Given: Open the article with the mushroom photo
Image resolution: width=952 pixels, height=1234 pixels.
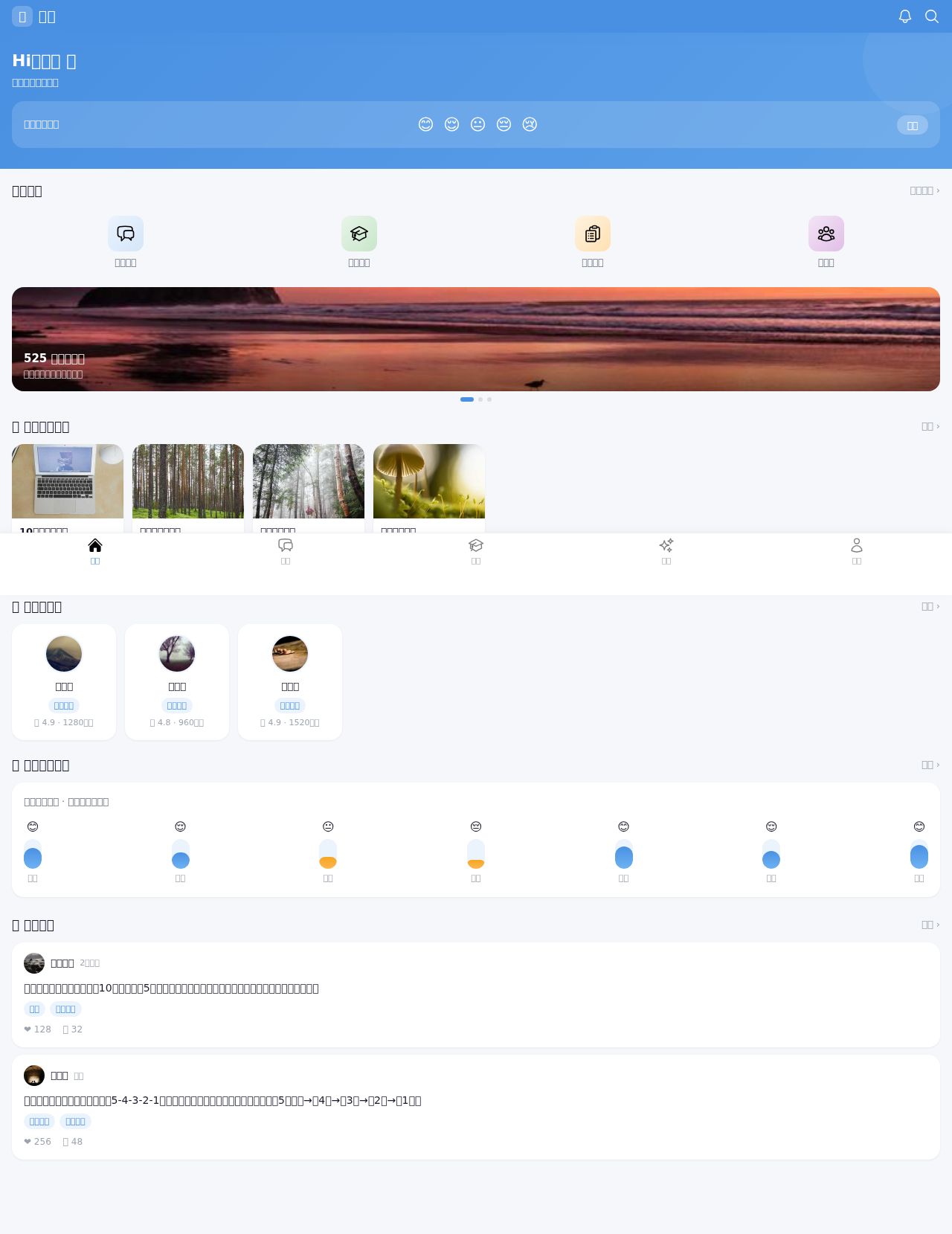Looking at the screenshot, I should click(429, 488).
